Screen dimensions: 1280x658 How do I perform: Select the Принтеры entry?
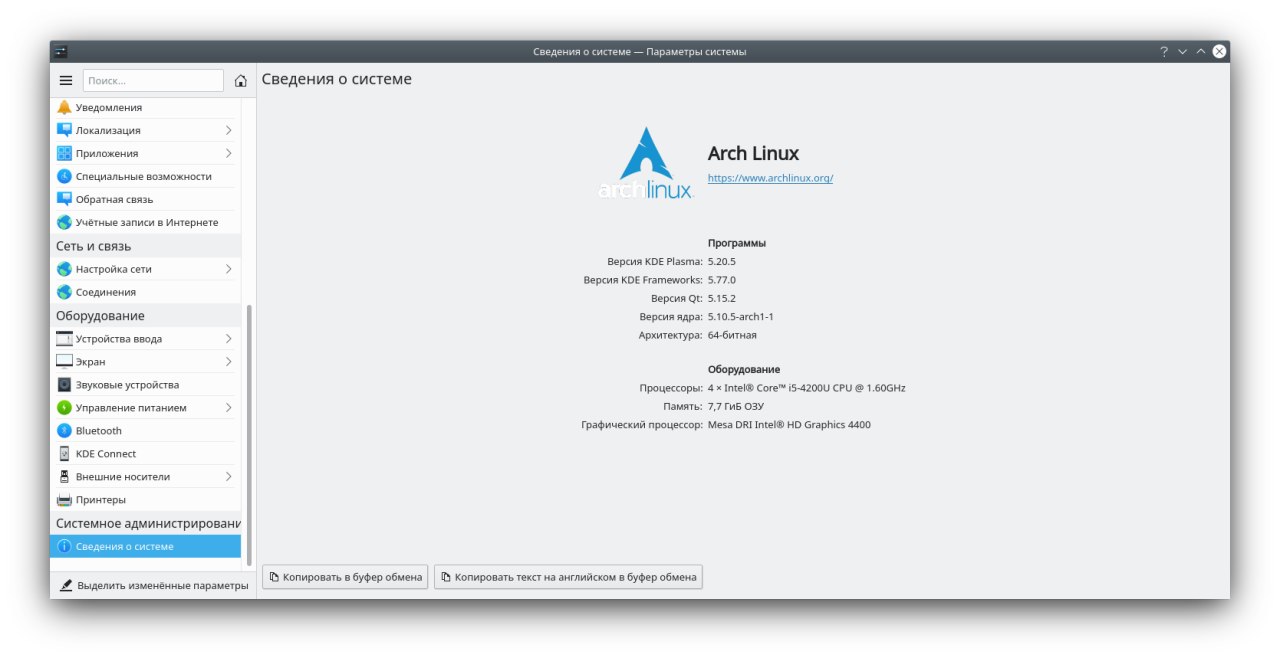[x=145, y=499]
